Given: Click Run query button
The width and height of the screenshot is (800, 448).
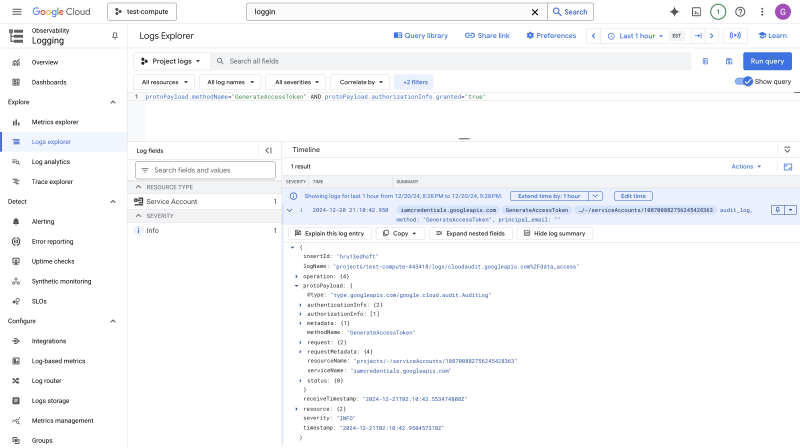Looking at the screenshot, I should point(767,61).
